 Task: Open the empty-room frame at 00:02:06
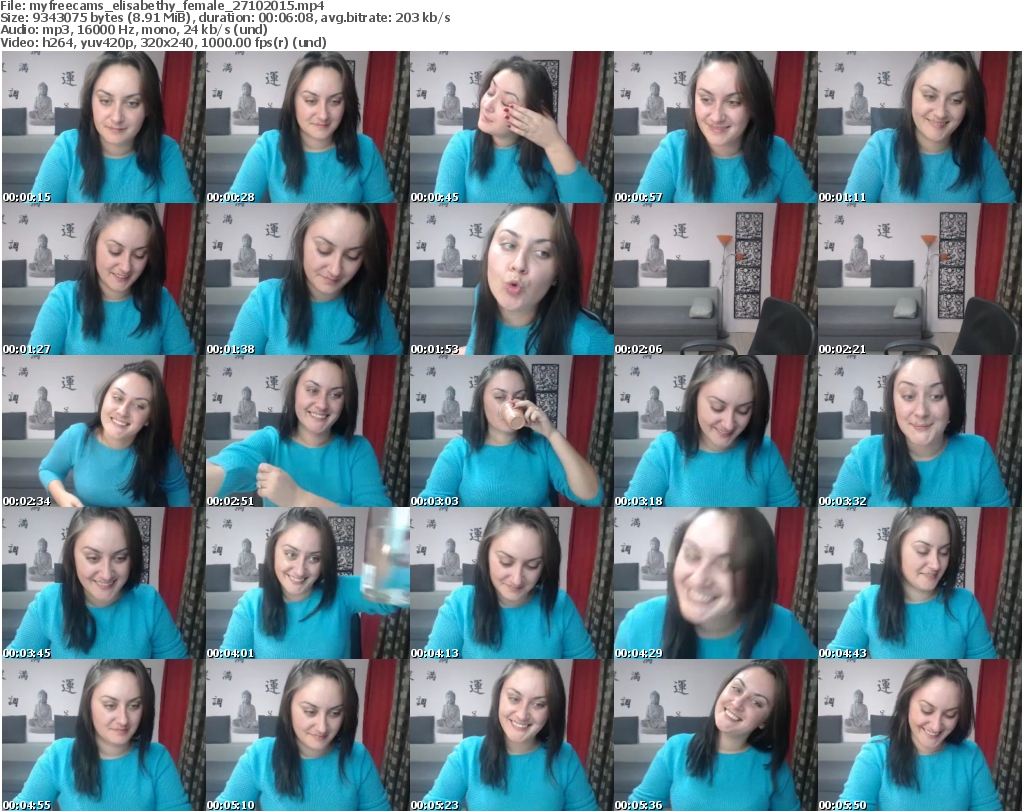tap(715, 279)
